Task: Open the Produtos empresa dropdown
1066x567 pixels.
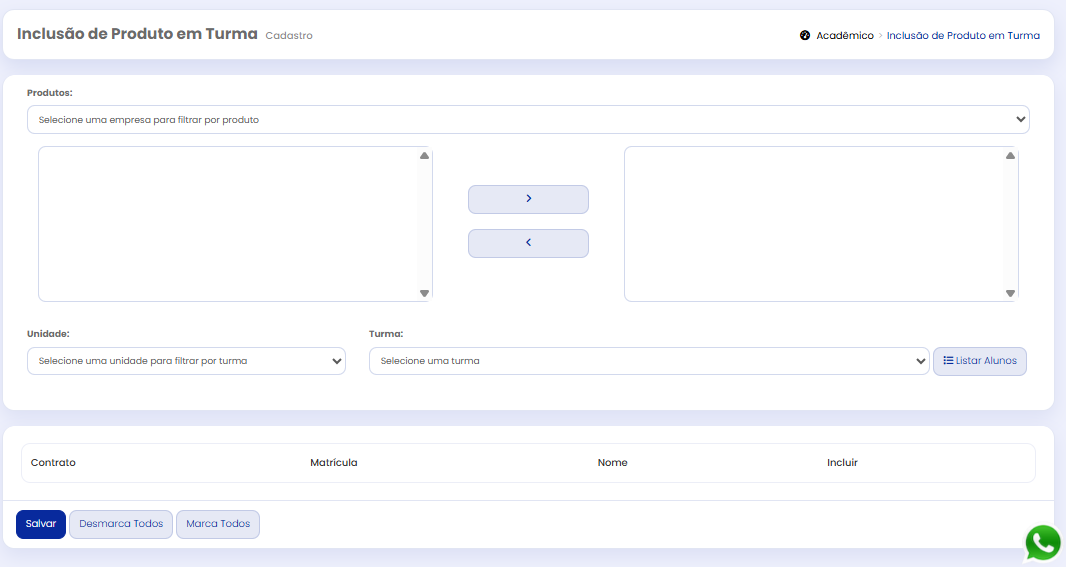Action: [x=528, y=120]
